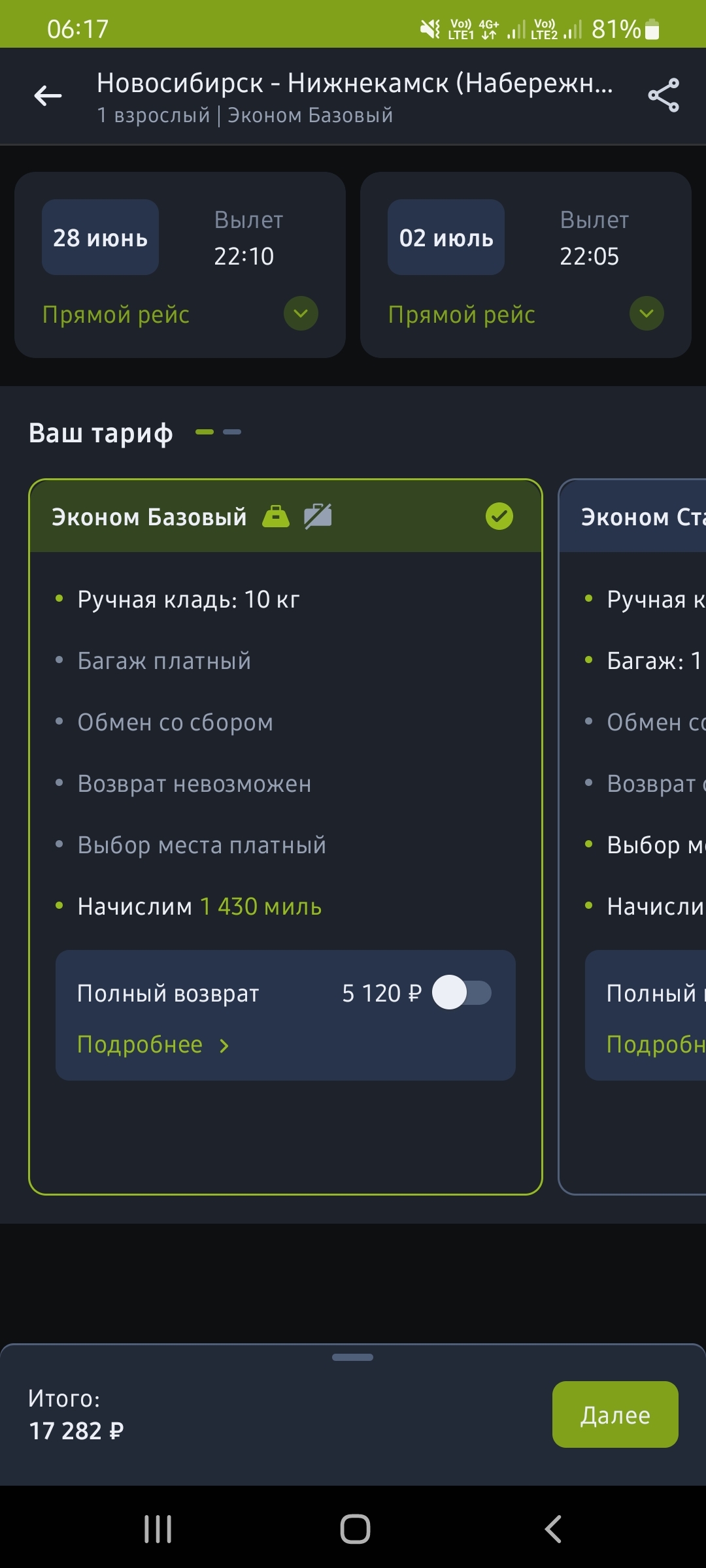
Task: Tap the no-baggage crossed suitcase icon
Action: point(318,516)
